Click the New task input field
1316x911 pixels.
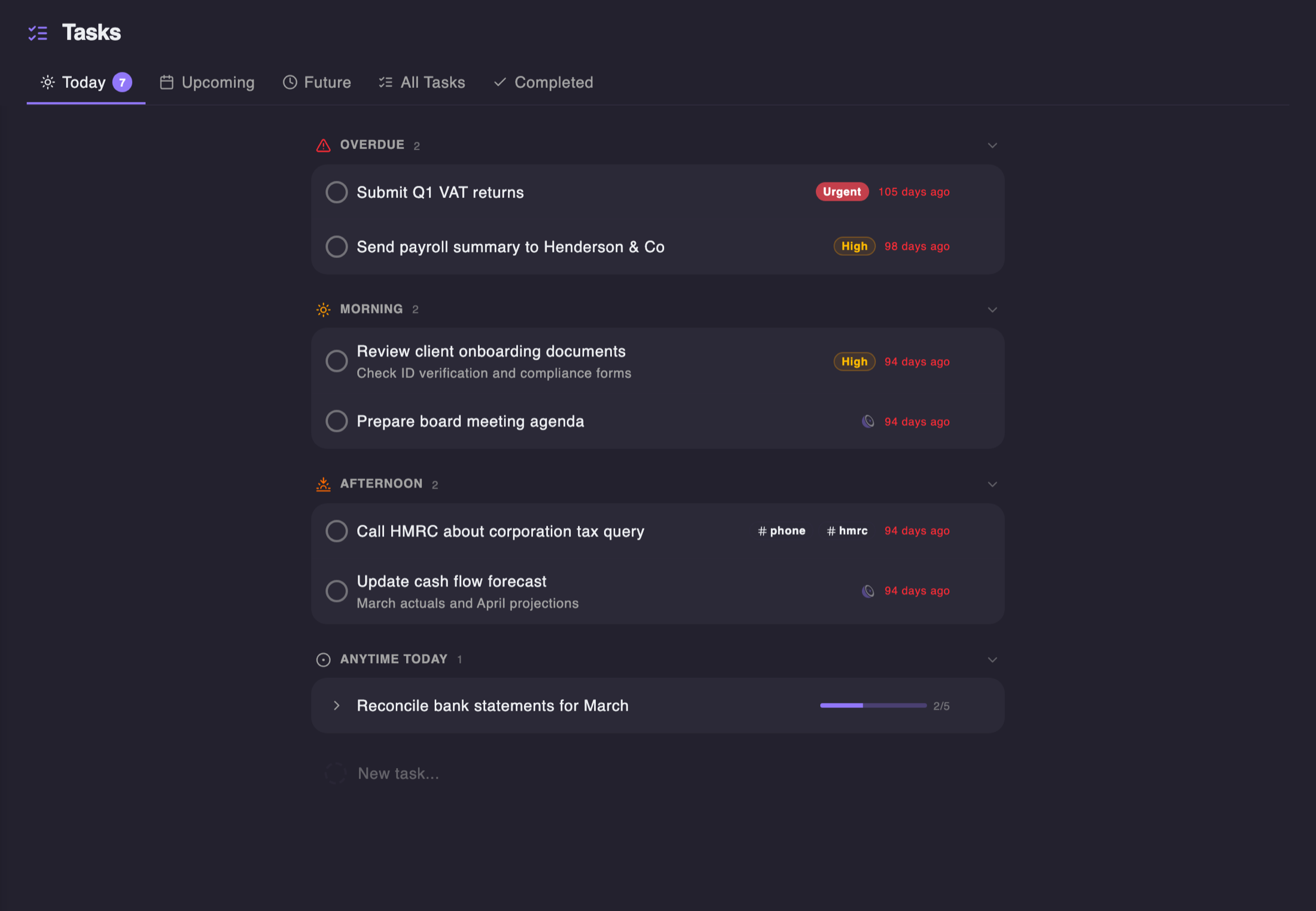click(657, 773)
